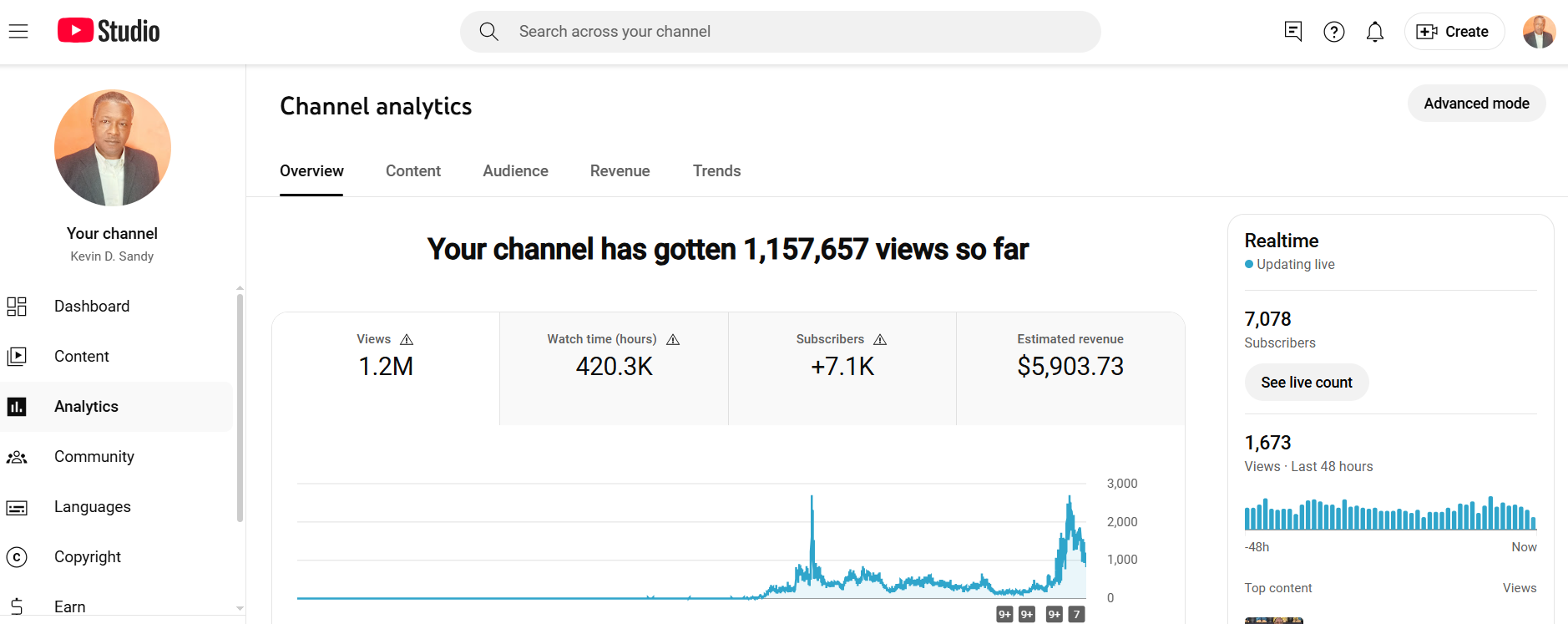Switch to the analytics Content tab
This screenshot has height=624, width=1568.
pos(413,171)
